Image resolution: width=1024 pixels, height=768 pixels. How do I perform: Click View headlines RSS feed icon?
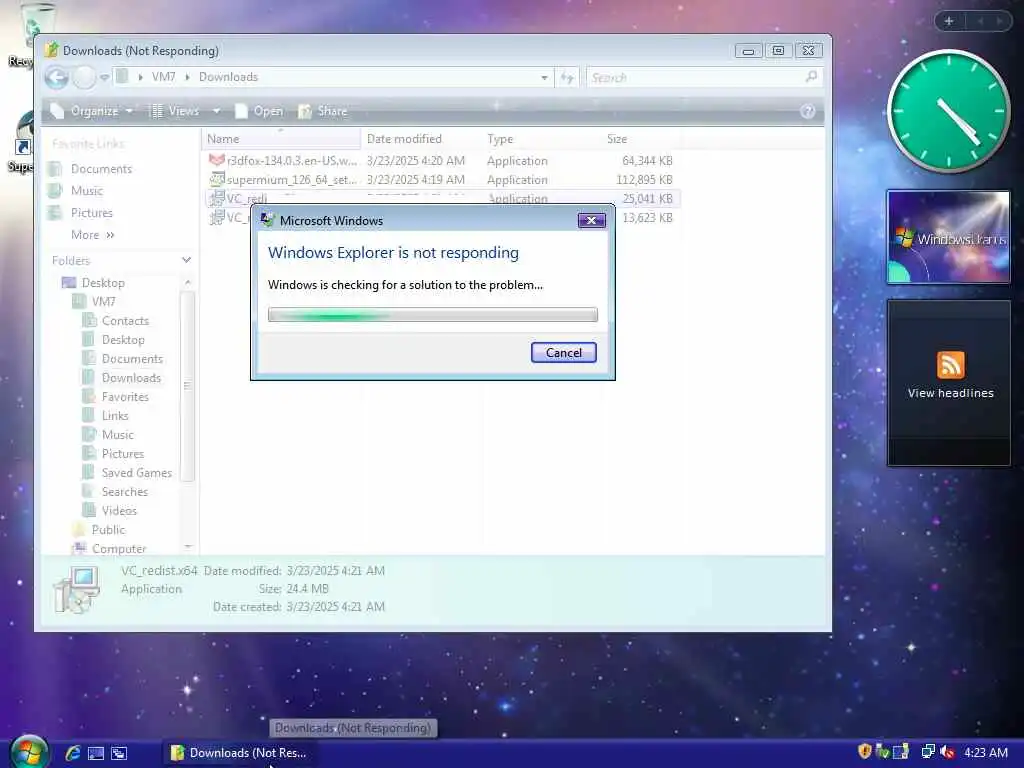[x=950, y=364]
